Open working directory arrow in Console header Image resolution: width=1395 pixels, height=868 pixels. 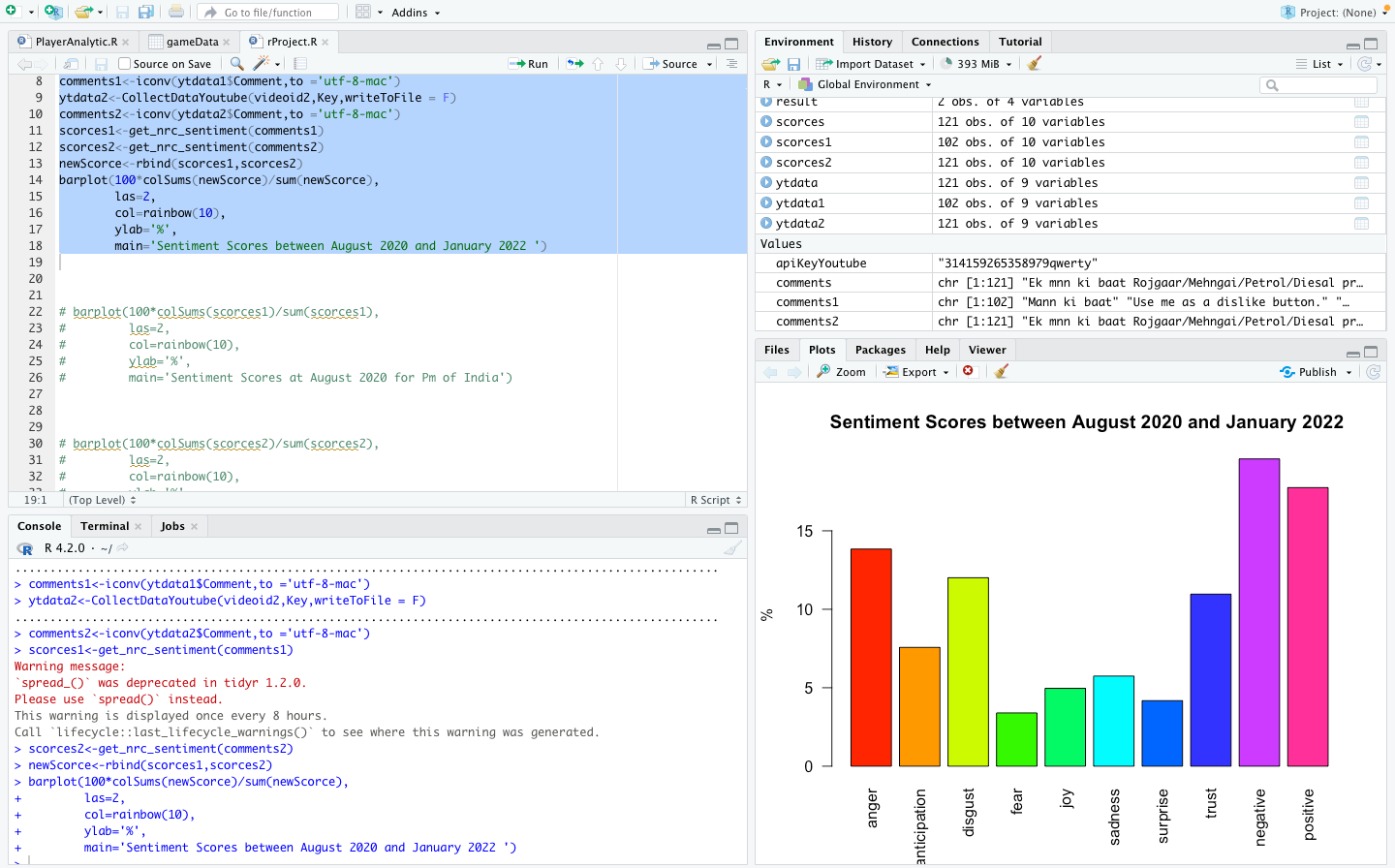coord(123,547)
